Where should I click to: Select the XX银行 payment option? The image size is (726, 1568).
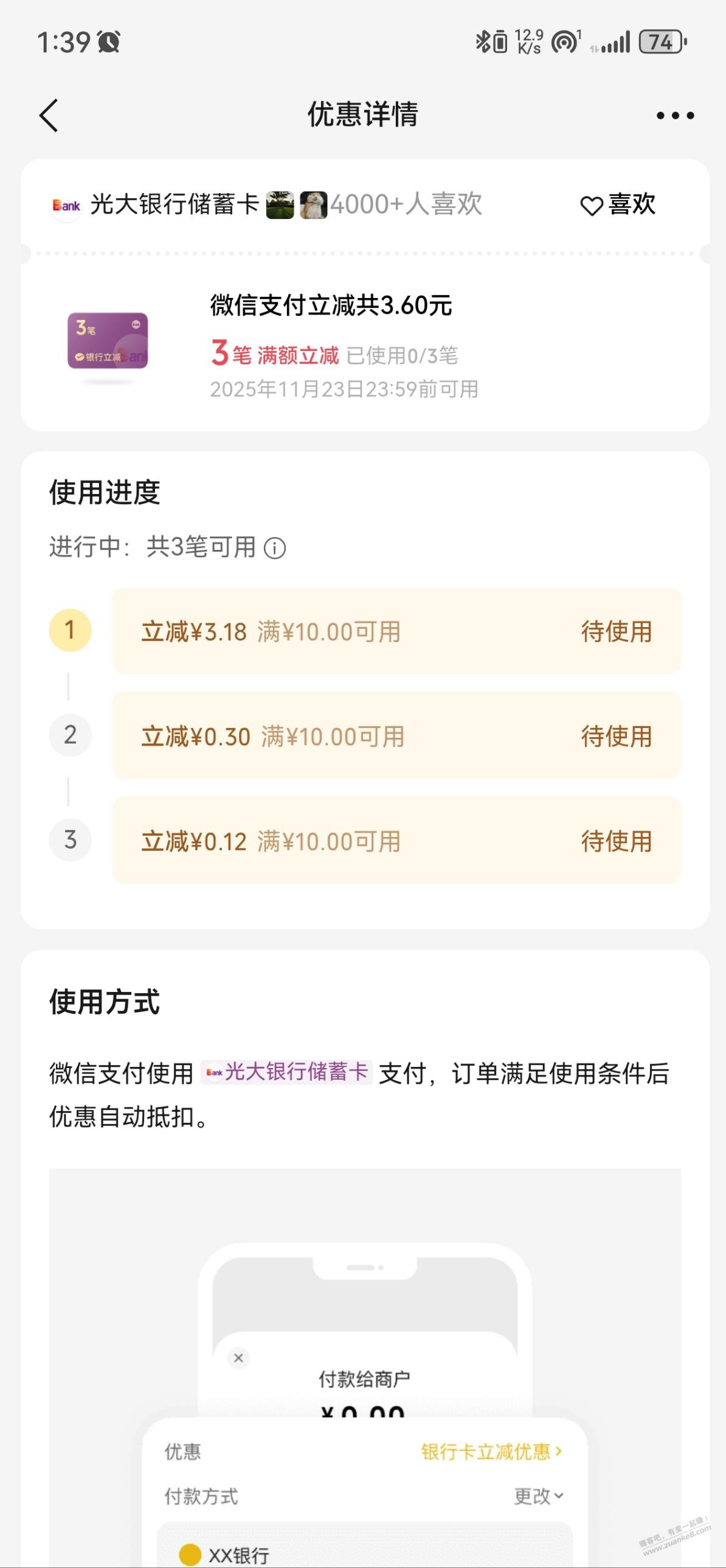pyautogui.click(x=238, y=1555)
